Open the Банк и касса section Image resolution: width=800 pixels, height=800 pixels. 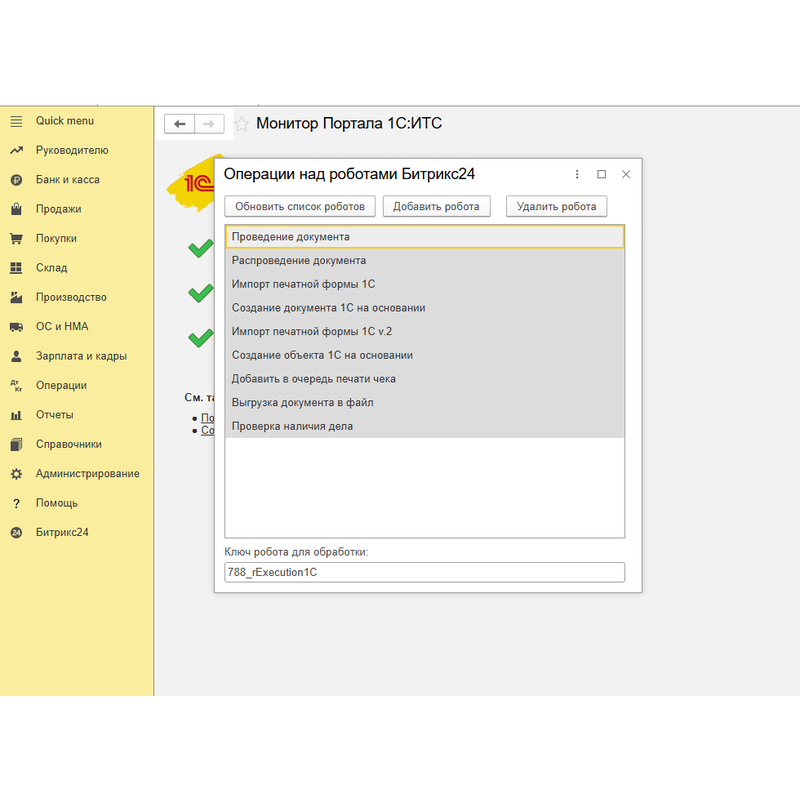67,180
